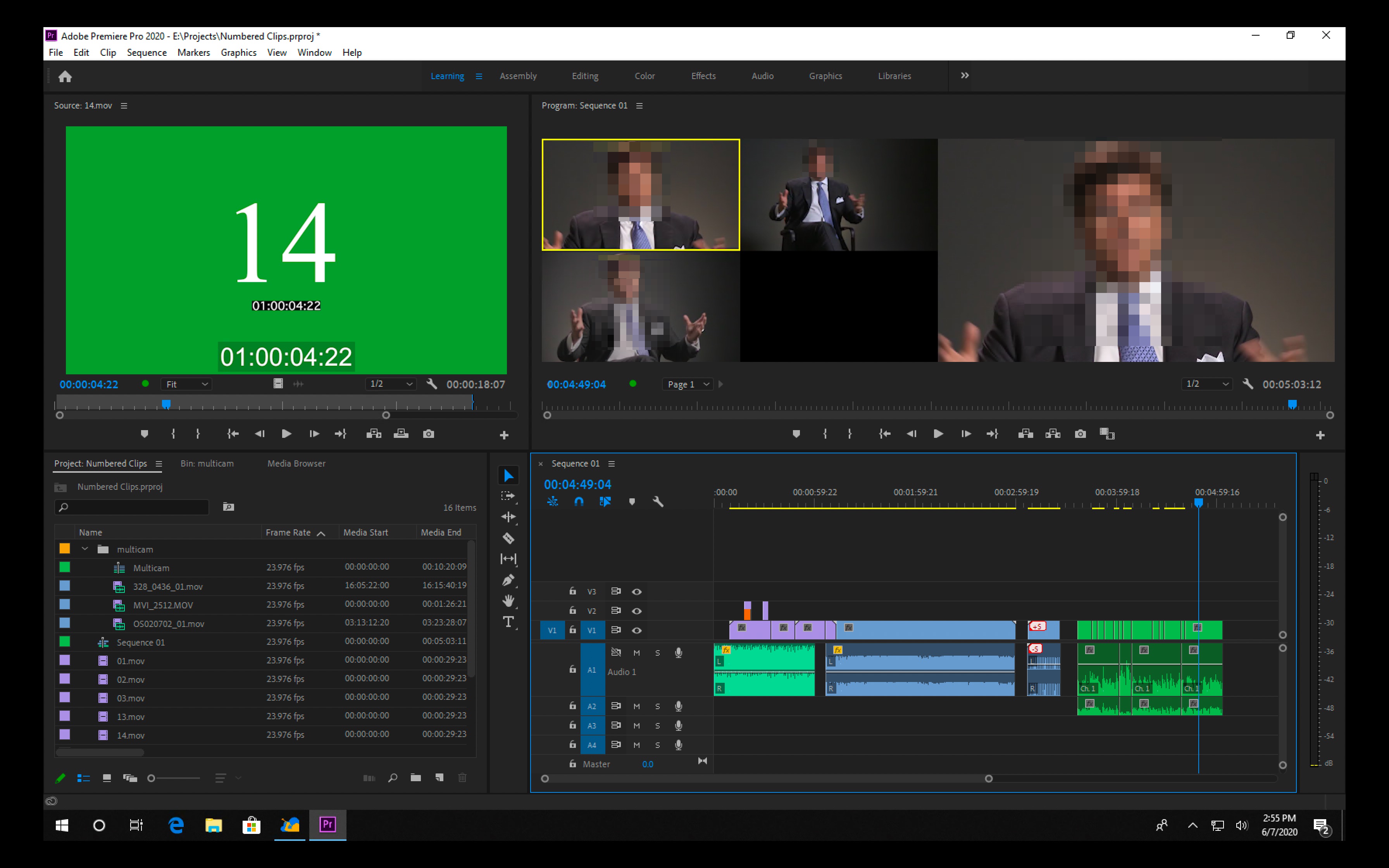1389x868 pixels.
Task: Open Source monitor settings wrench
Action: coord(432,384)
